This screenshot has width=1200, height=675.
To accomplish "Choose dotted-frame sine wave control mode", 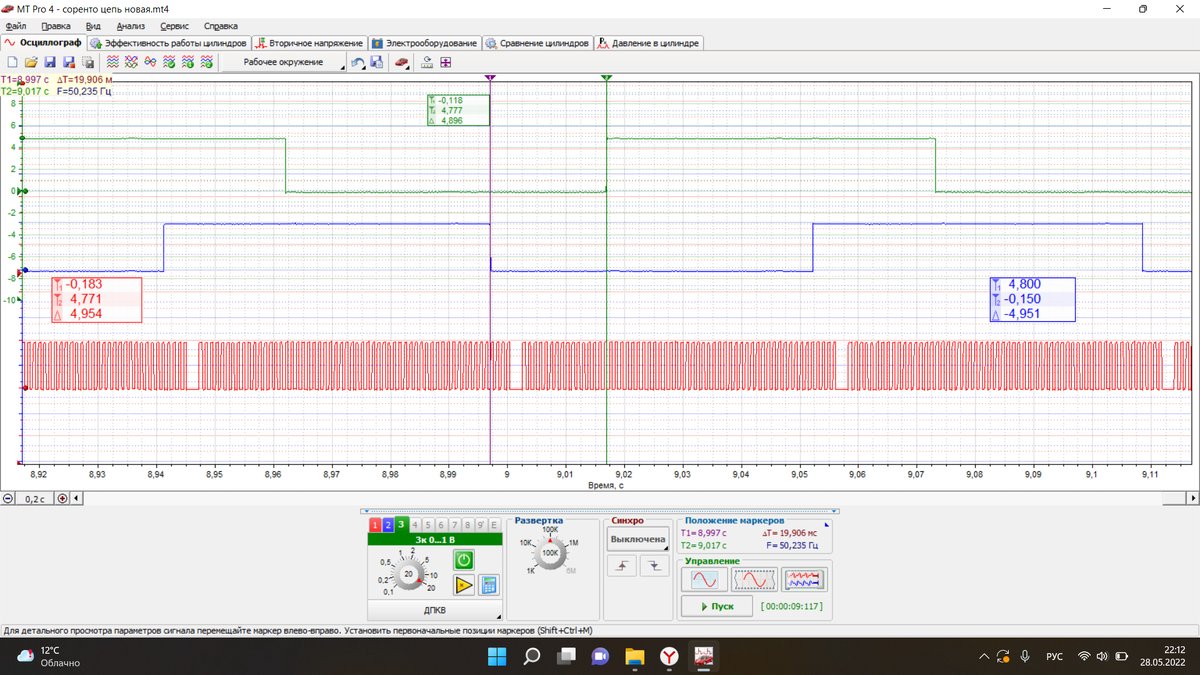I will click(754, 579).
